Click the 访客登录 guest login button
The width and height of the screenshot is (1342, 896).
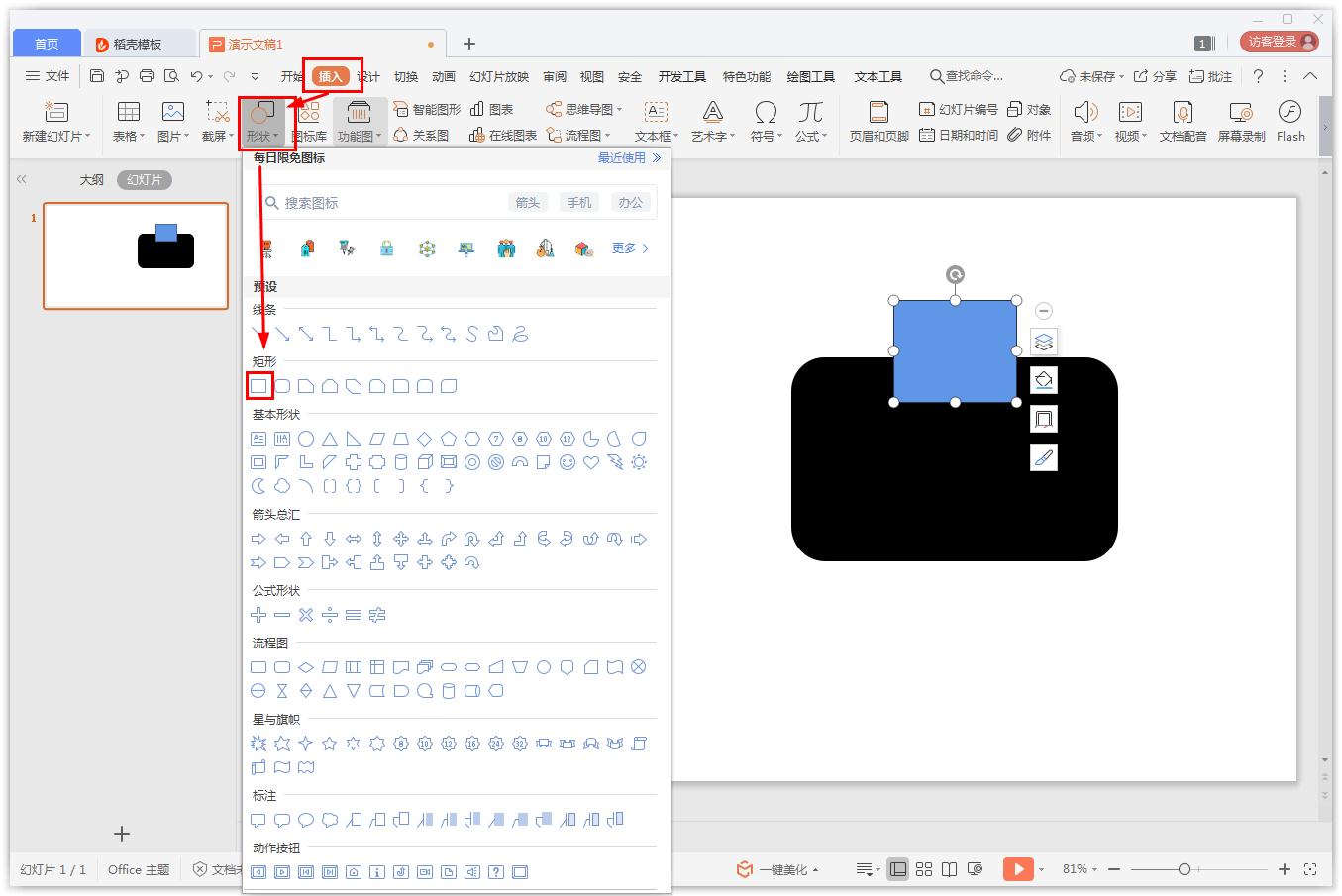pyautogui.click(x=1280, y=42)
